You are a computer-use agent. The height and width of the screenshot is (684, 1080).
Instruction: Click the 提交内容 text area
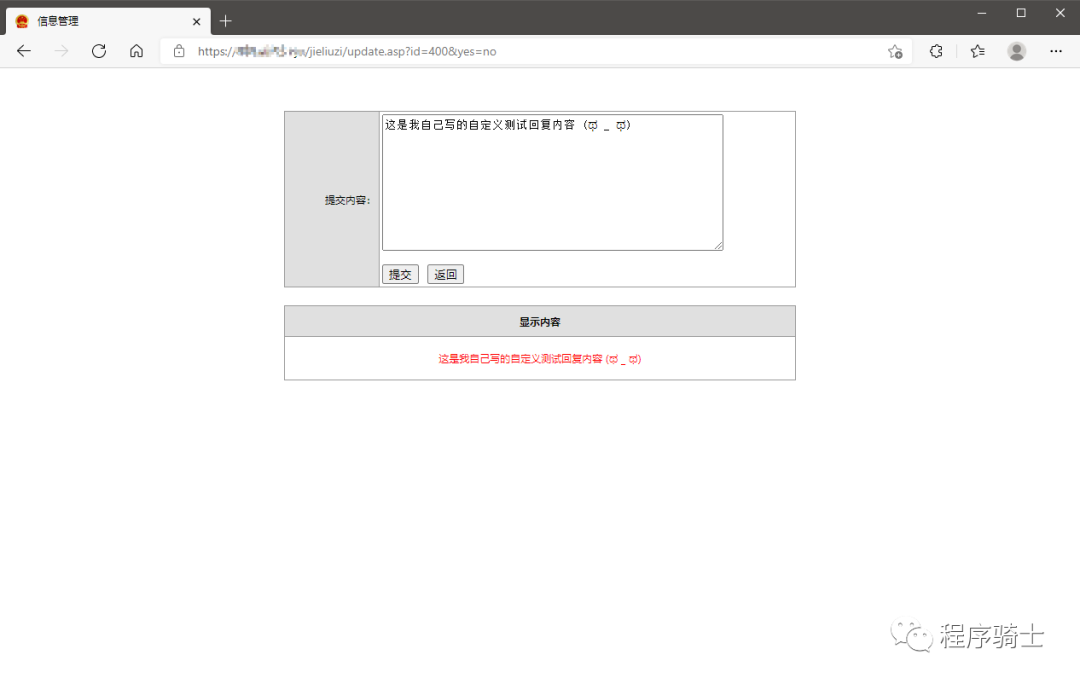(551, 180)
